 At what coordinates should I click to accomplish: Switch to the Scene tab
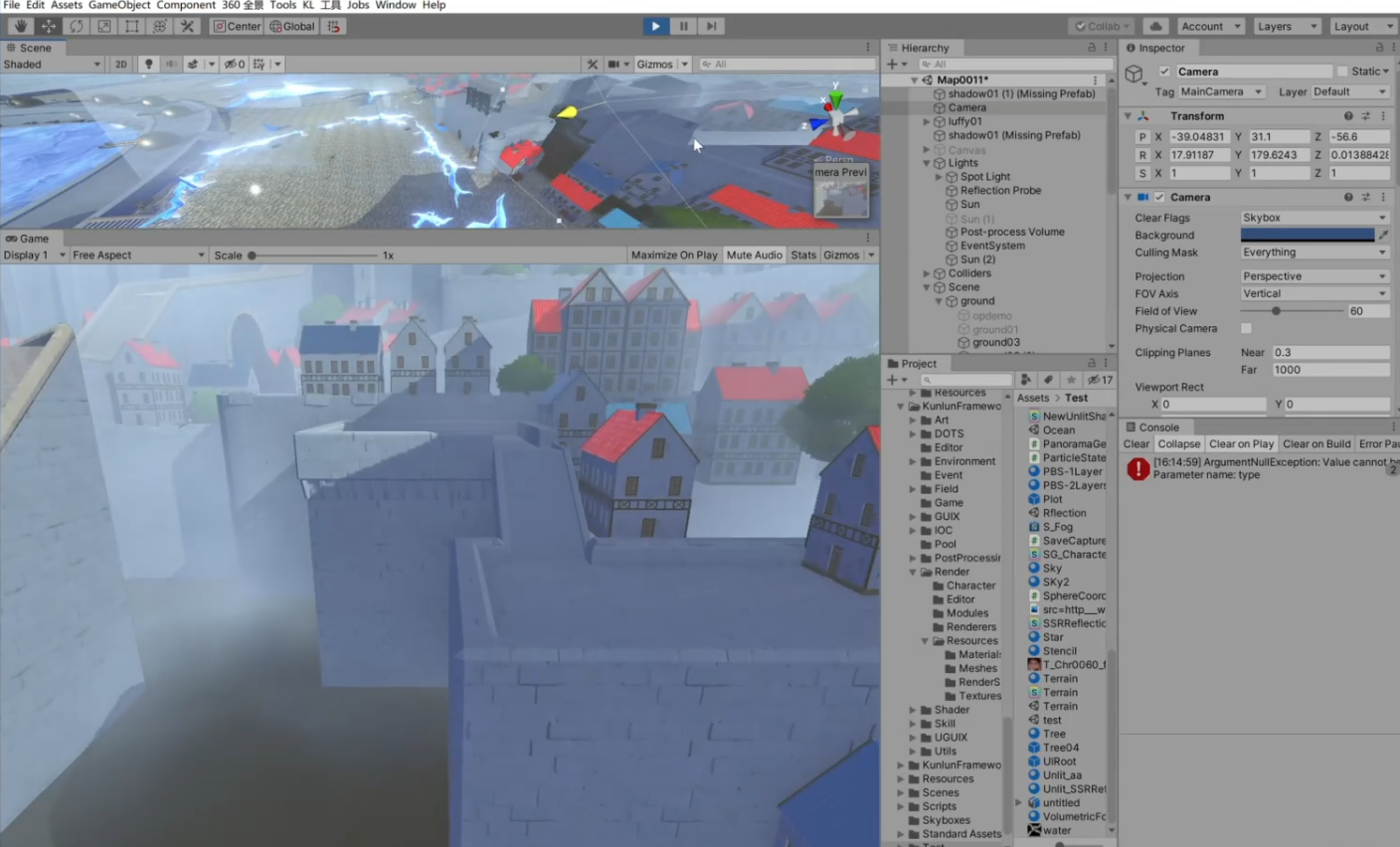pyautogui.click(x=30, y=48)
